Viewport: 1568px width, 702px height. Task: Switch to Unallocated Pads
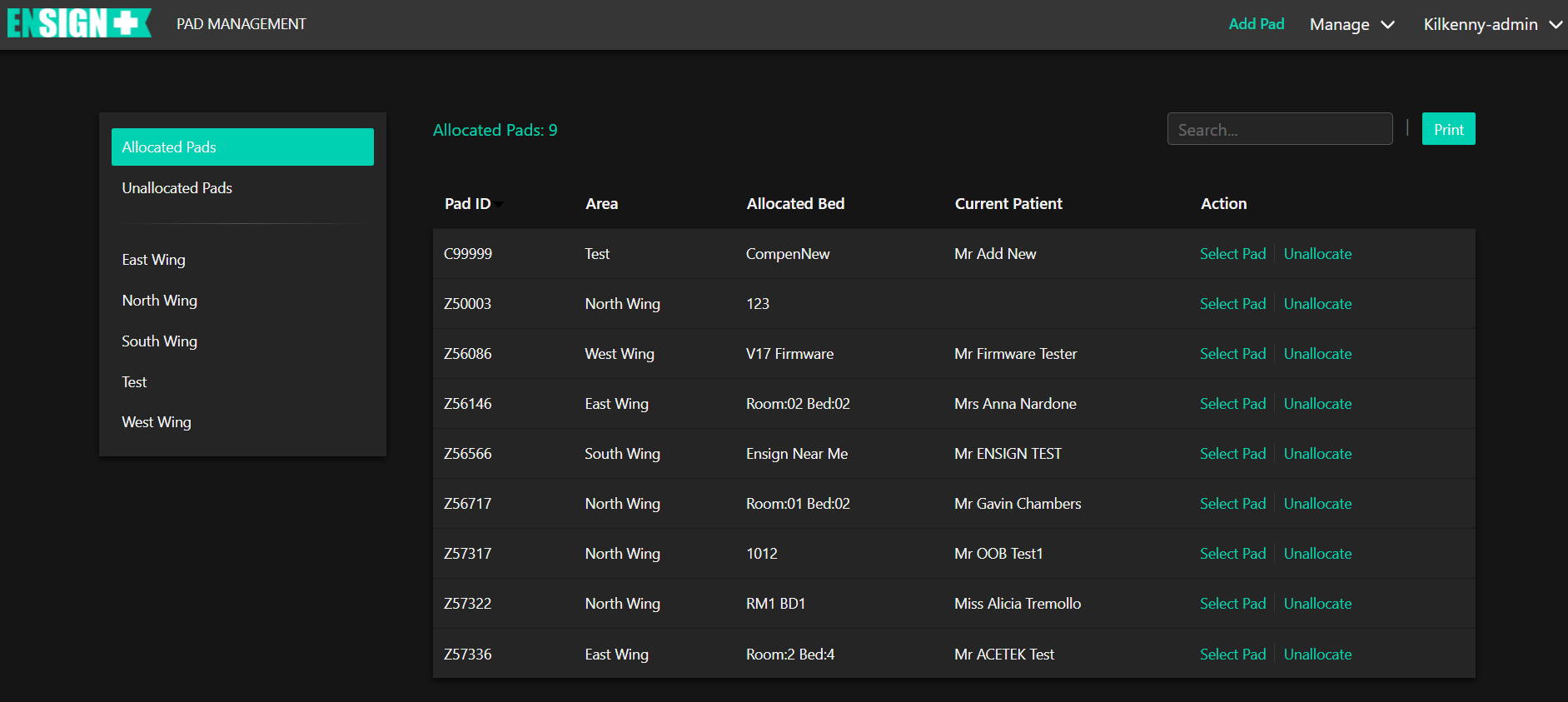tap(177, 188)
